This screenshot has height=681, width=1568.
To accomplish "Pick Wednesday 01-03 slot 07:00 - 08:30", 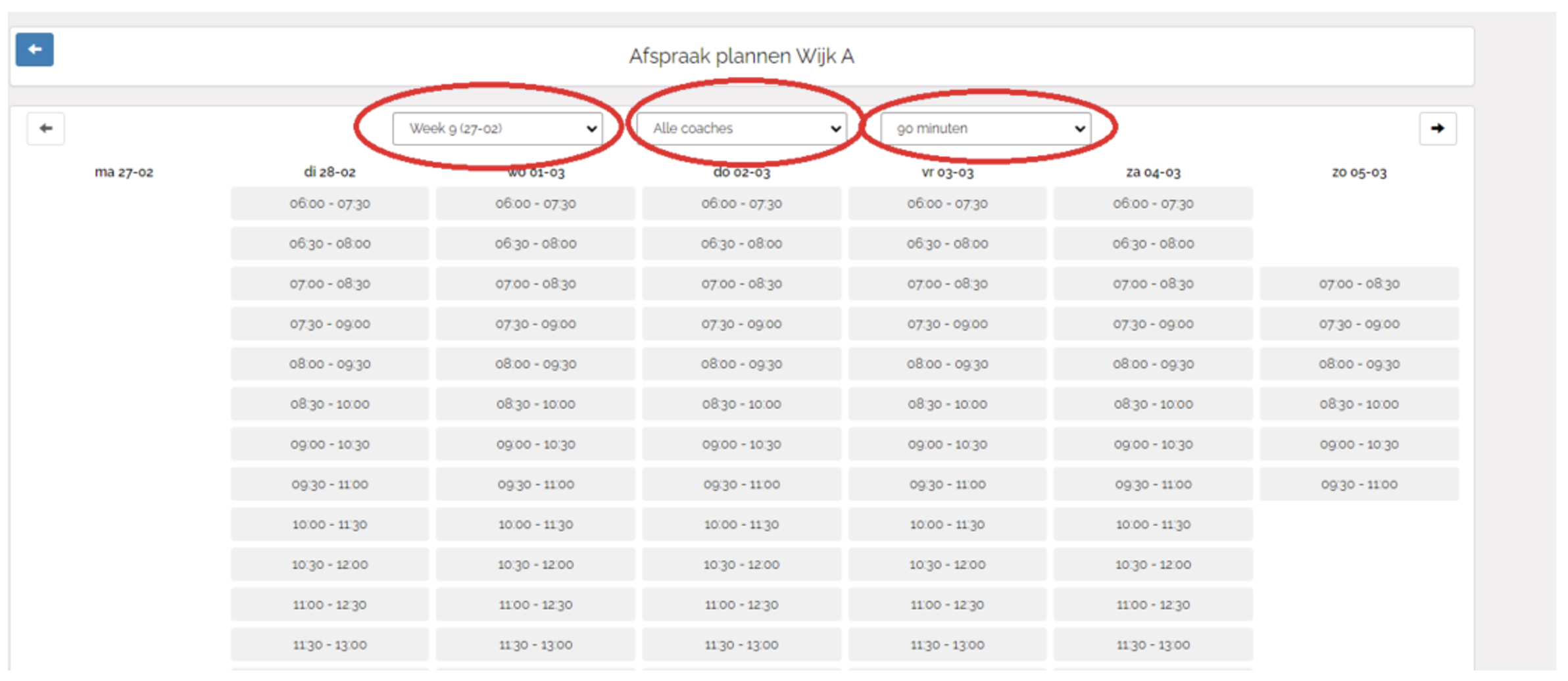I will coord(535,284).
